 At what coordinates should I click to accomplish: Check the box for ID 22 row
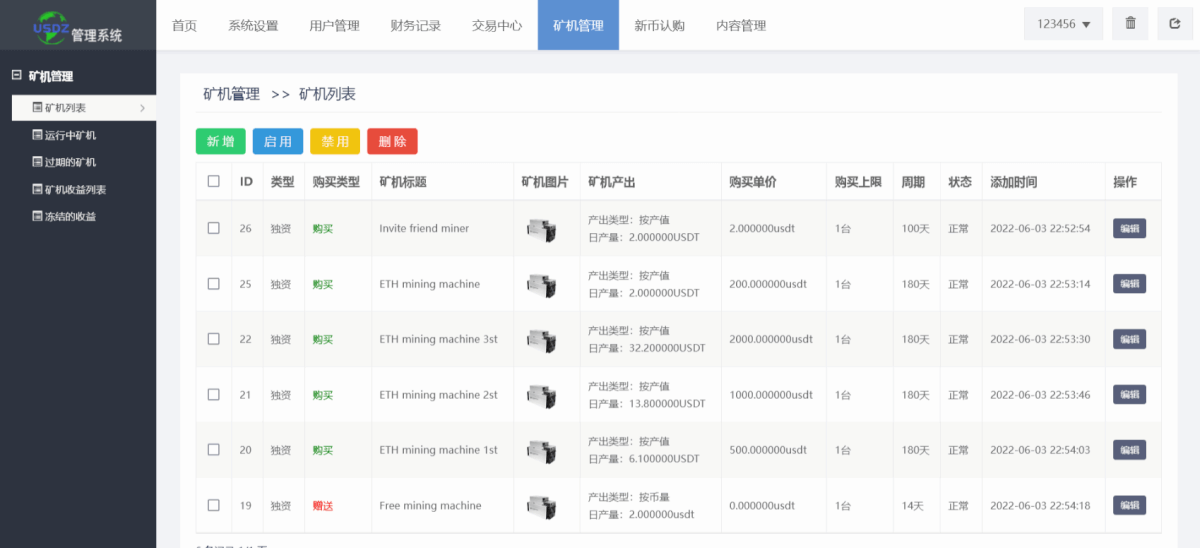tap(213, 339)
